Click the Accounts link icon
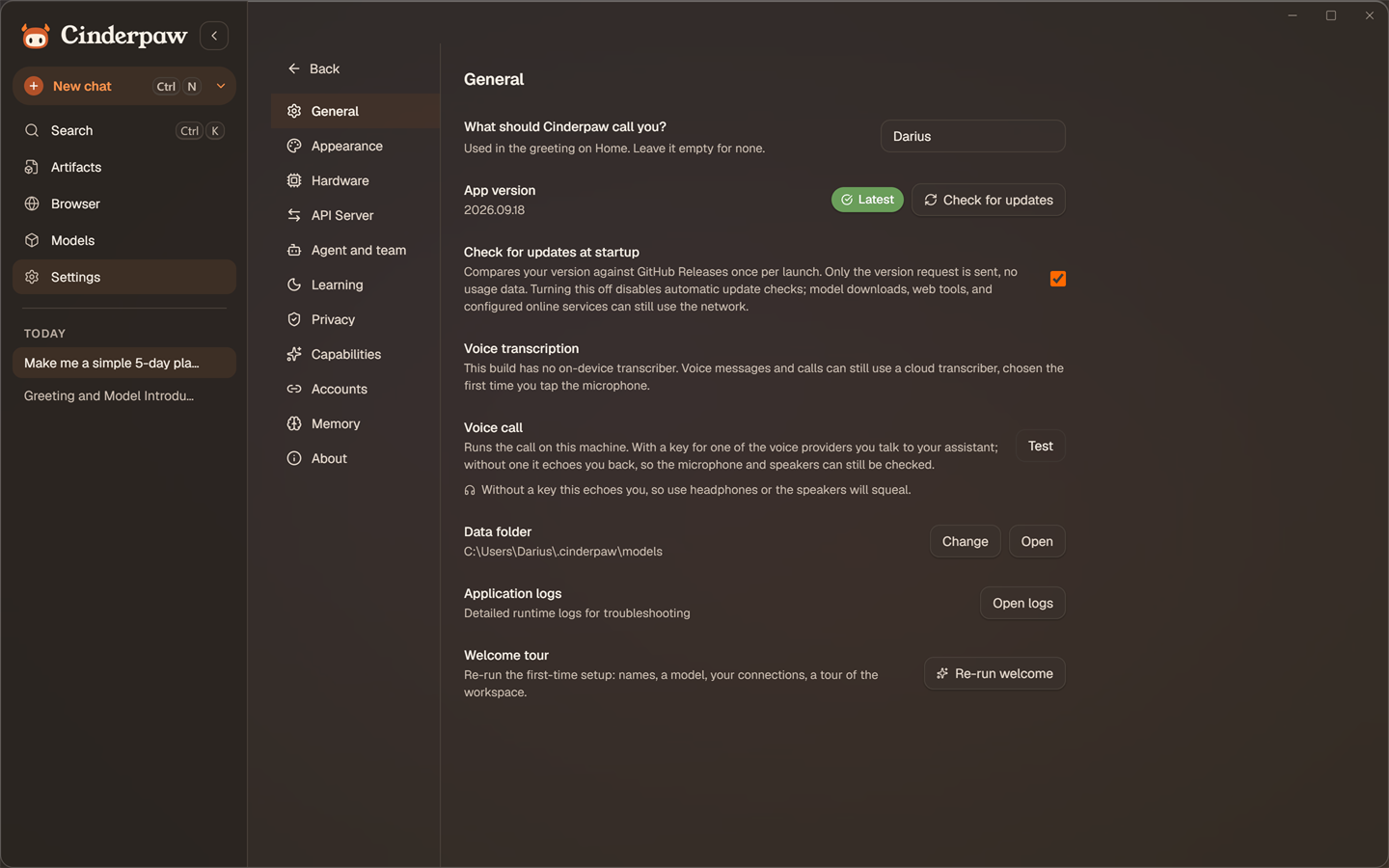The width and height of the screenshot is (1389, 868). coord(294,389)
